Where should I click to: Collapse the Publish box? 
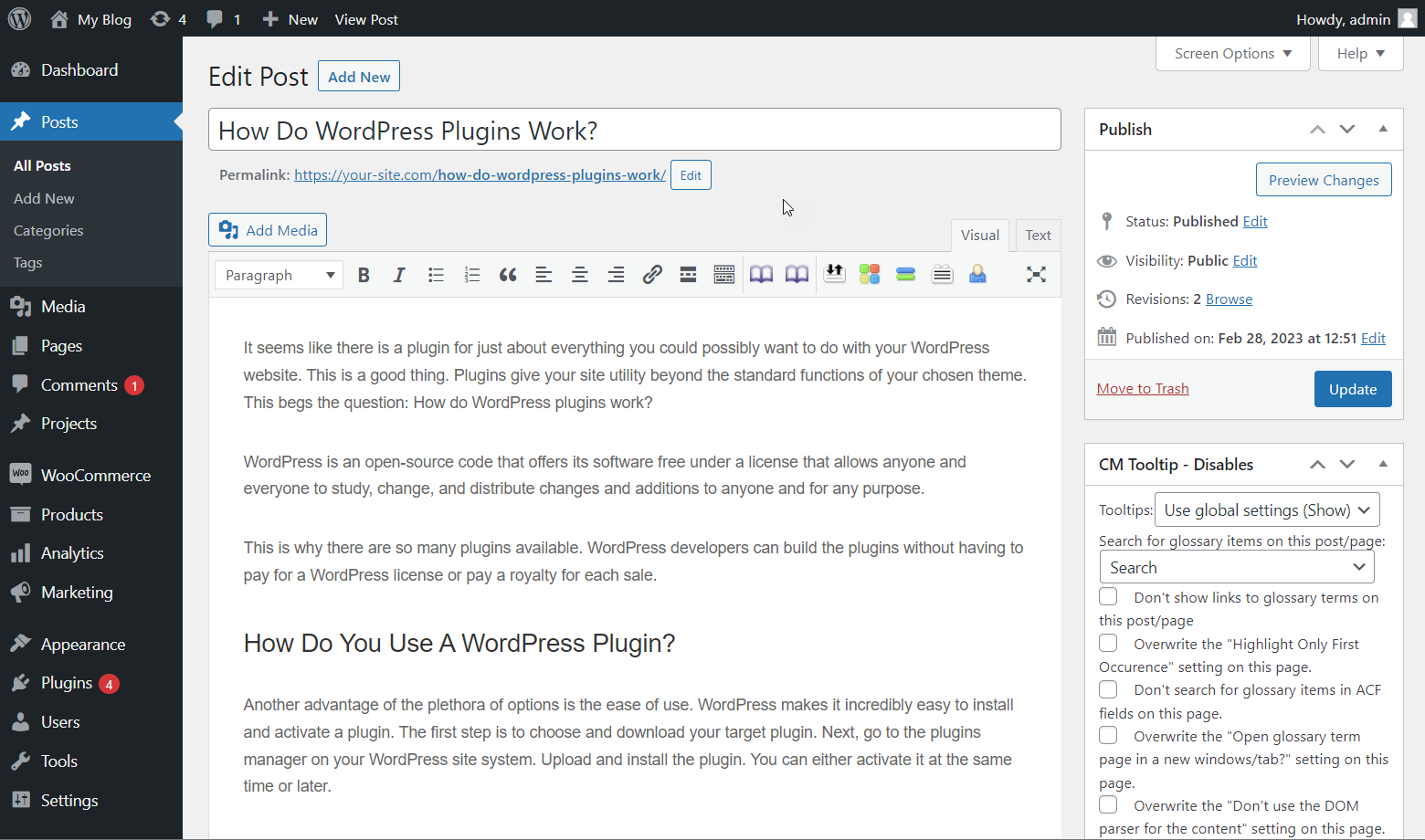tap(1383, 130)
